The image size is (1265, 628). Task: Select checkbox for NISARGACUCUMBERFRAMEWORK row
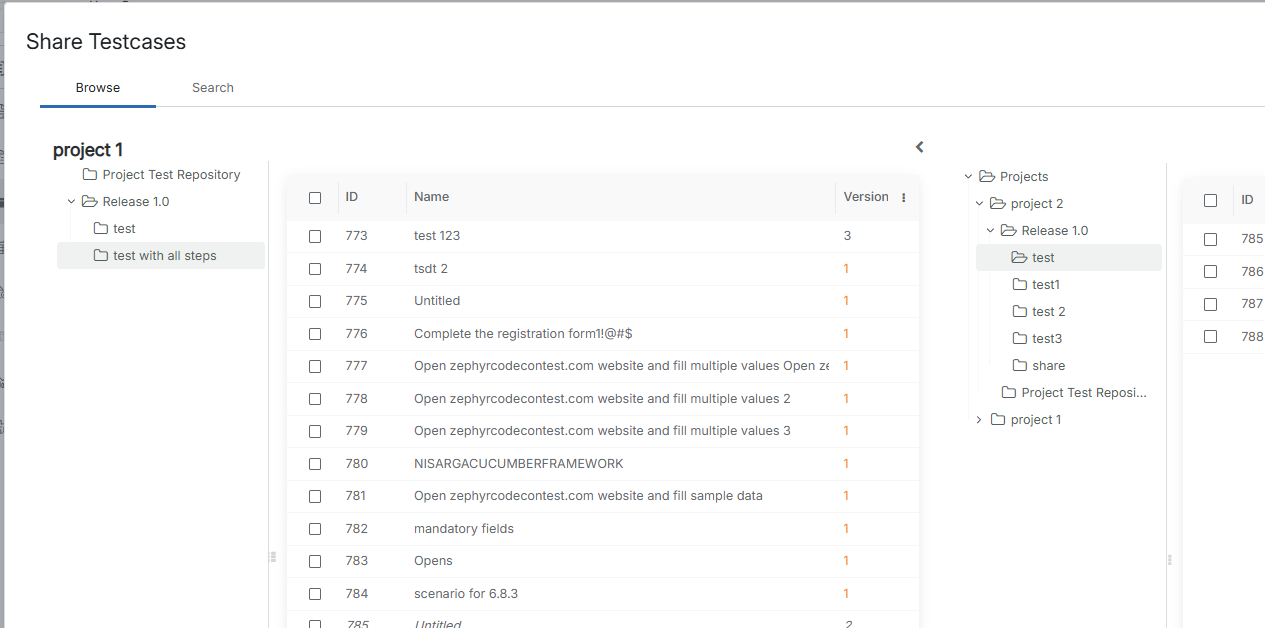(x=315, y=464)
